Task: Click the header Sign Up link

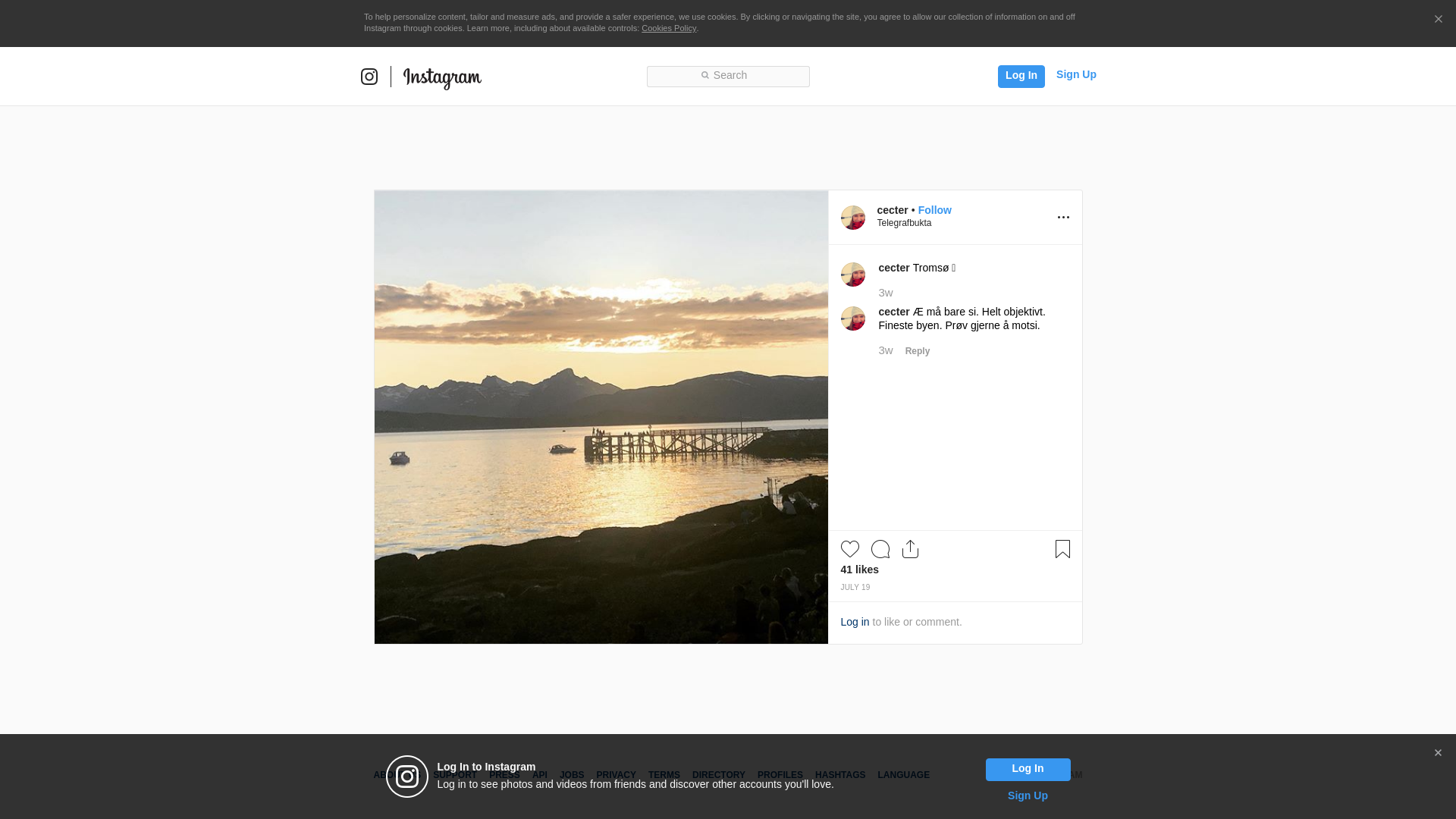Action: (x=1076, y=74)
